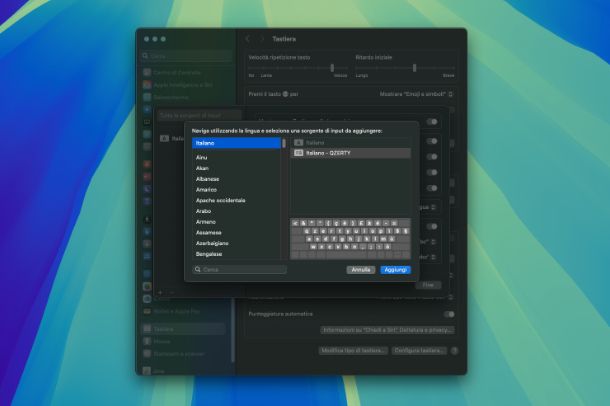Select Italiano in the language list
The height and width of the screenshot is (406, 610).
click(236, 143)
